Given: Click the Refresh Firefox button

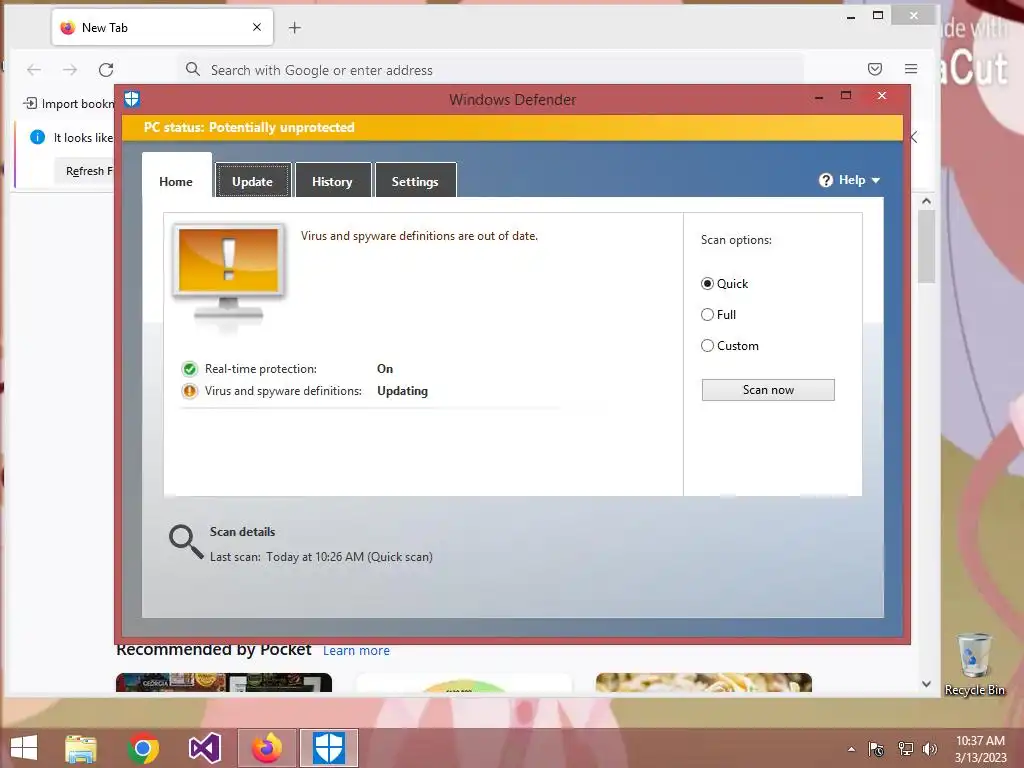Looking at the screenshot, I should [85, 171].
